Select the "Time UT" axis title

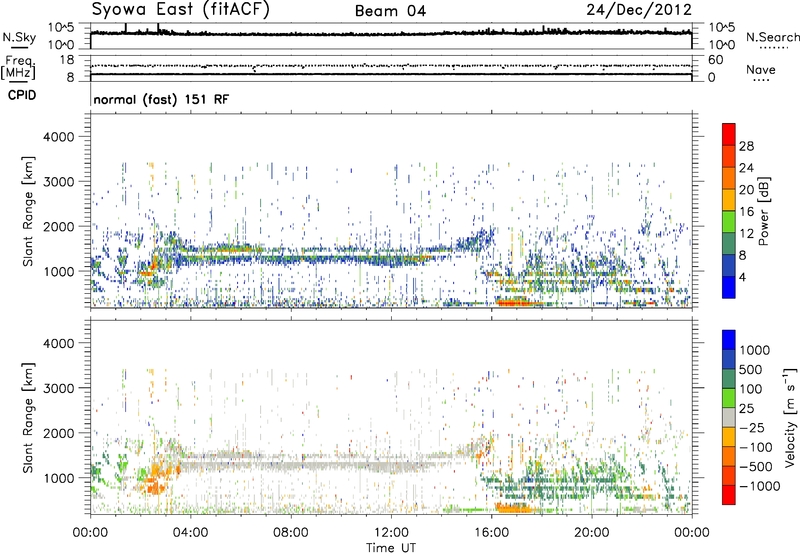391,548
